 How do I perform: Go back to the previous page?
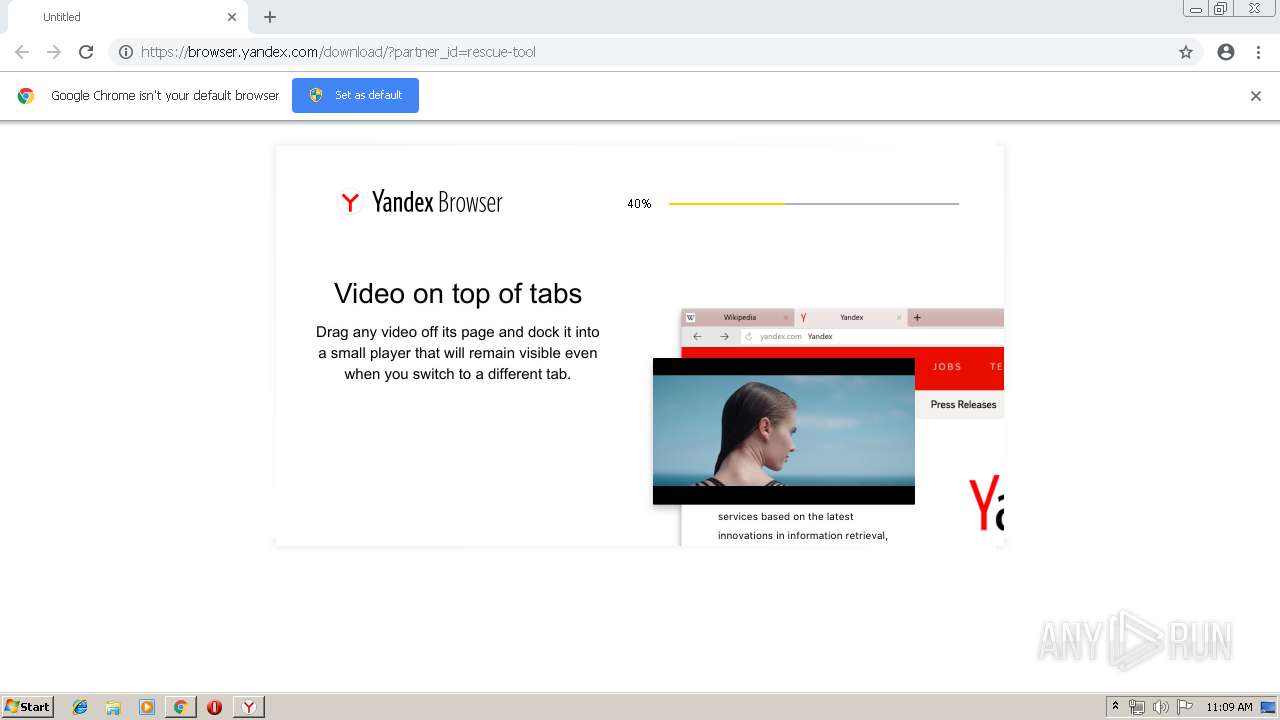(x=22, y=52)
